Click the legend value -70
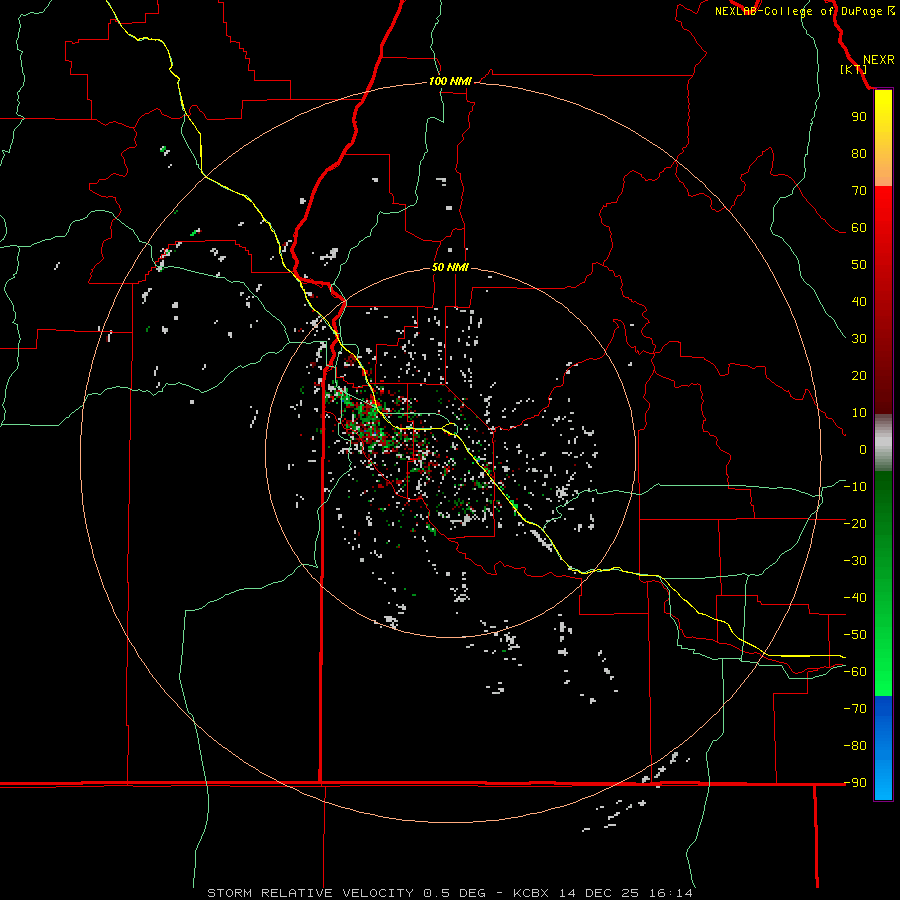Viewport: 900px width, 900px height. (855, 709)
